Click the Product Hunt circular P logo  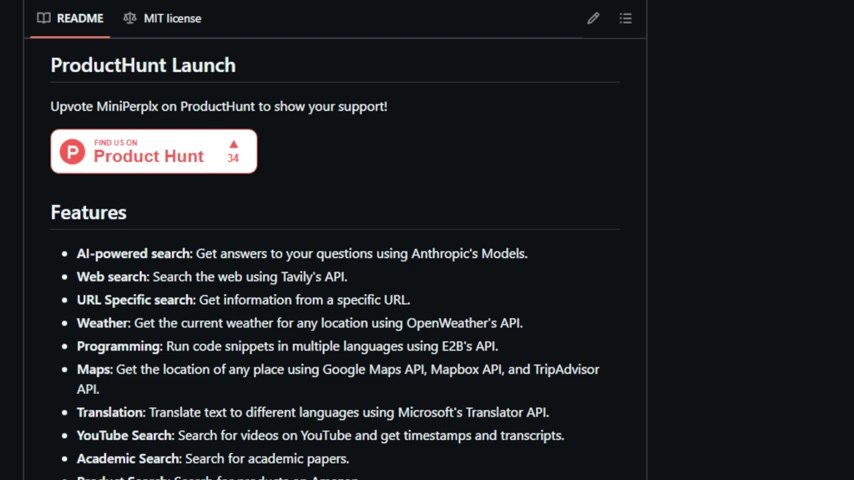[72, 151]
